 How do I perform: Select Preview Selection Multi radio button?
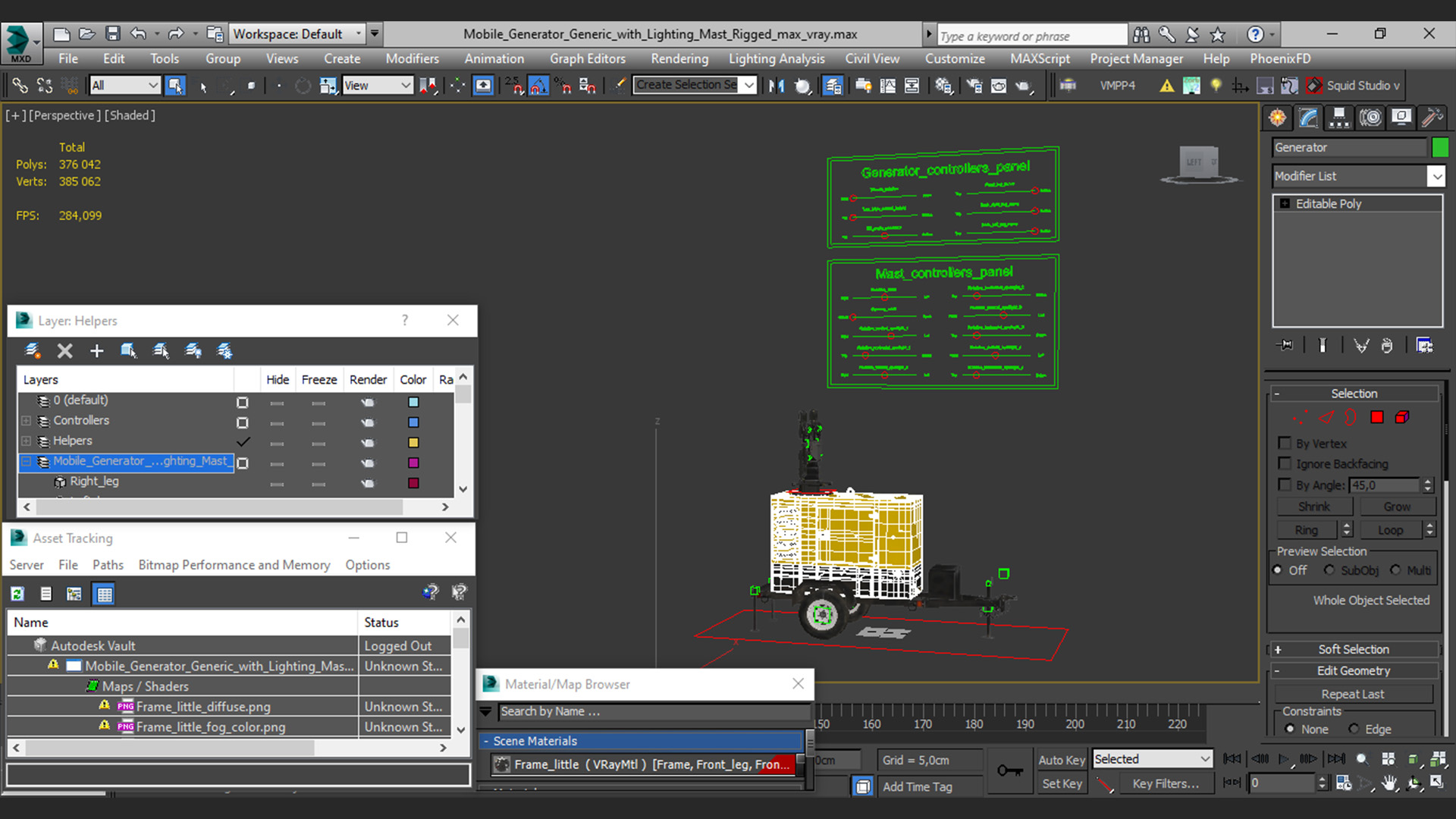click(x=1395, y=570)
